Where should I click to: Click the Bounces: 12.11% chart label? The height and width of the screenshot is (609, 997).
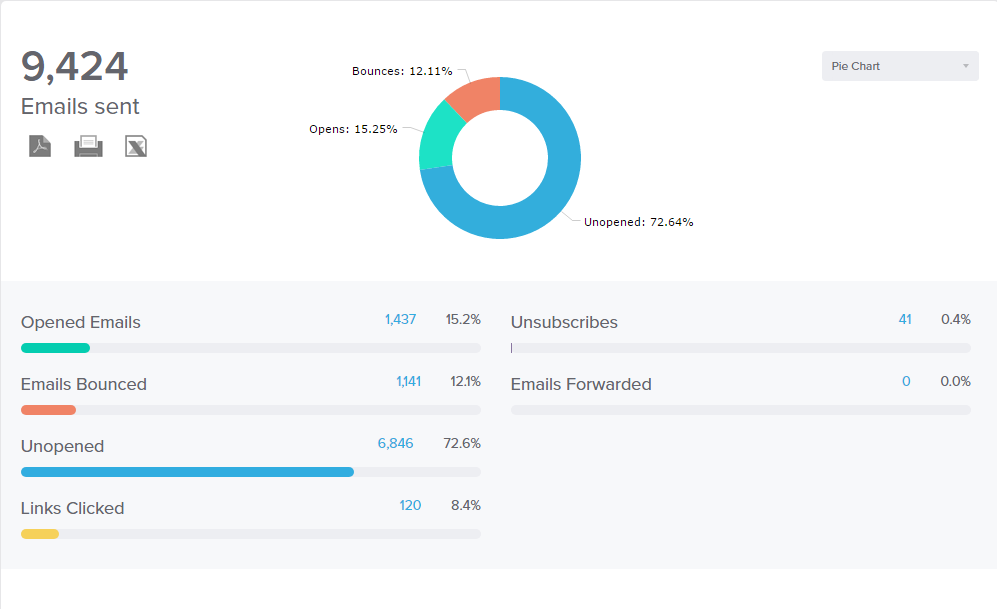402,71
